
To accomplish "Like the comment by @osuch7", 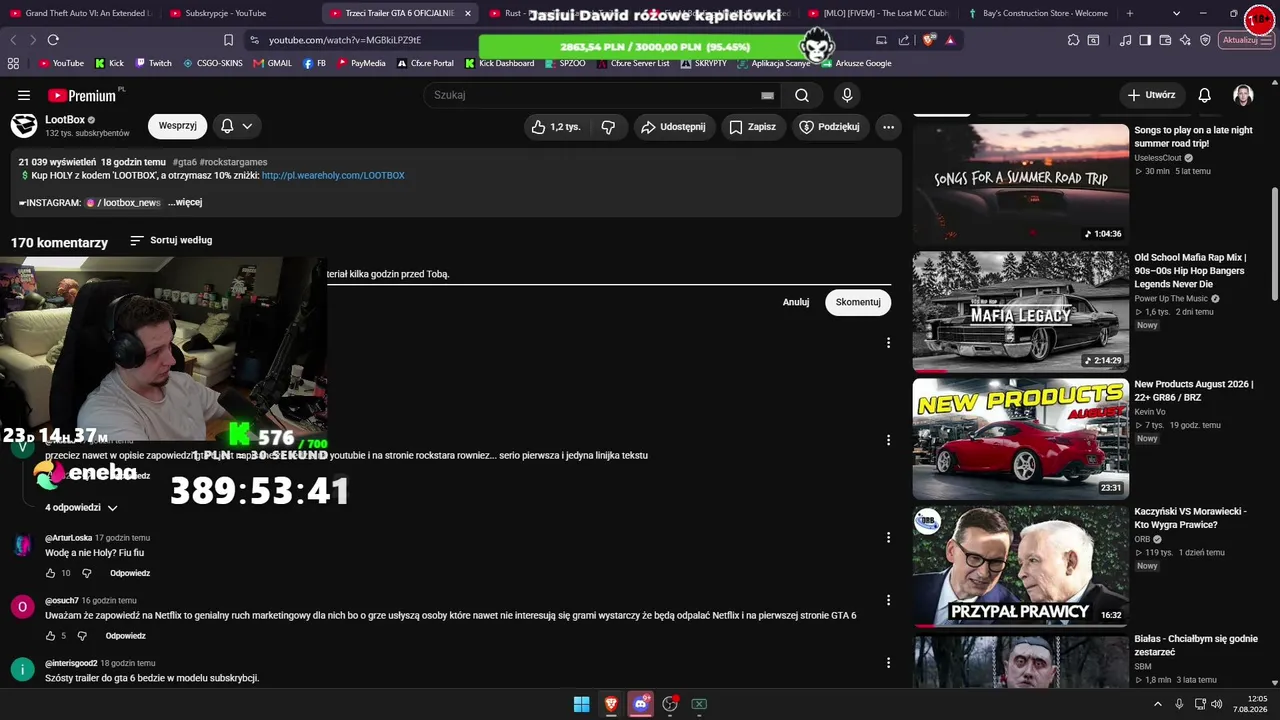I will pyautogui.click(x=50, y=636).
